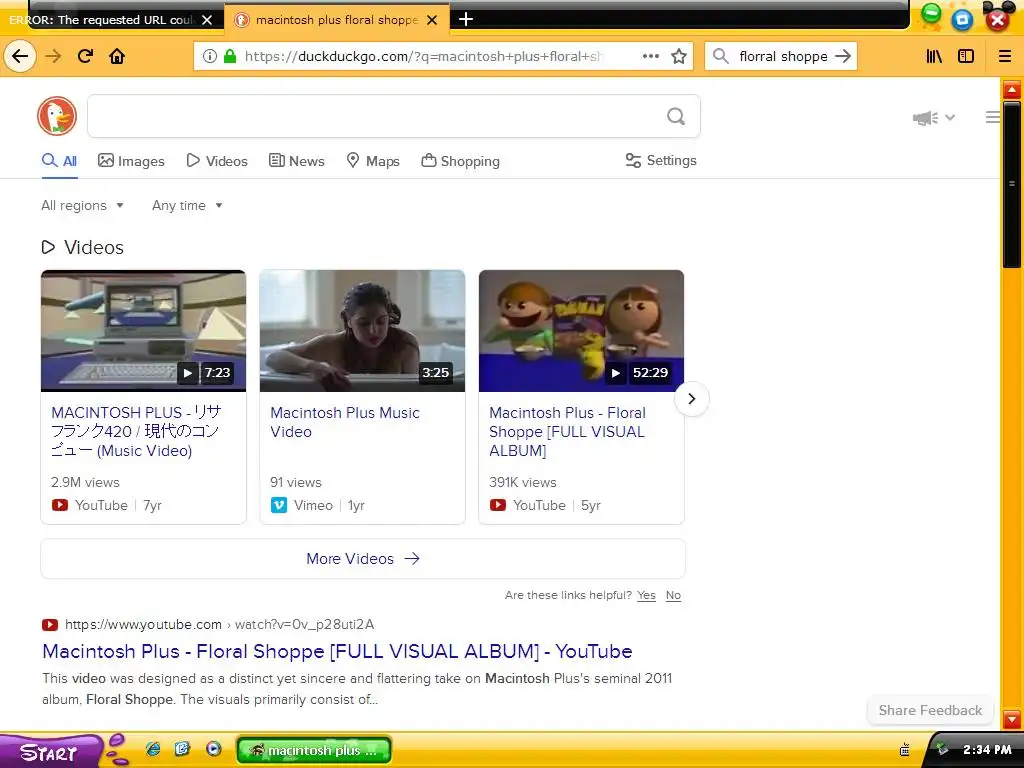
Task: Click the green round titlebar icon
Action: 931,14
